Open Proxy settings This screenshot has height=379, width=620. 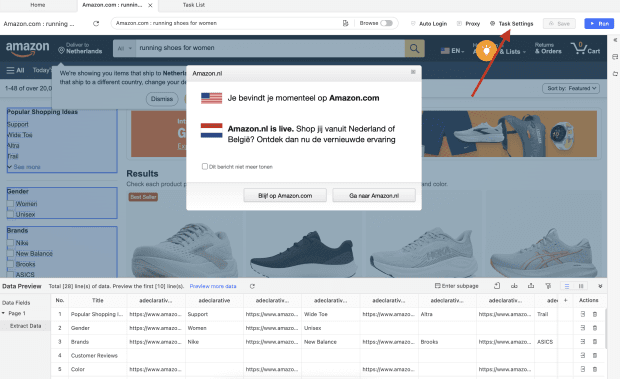click(x=469, y=24)
